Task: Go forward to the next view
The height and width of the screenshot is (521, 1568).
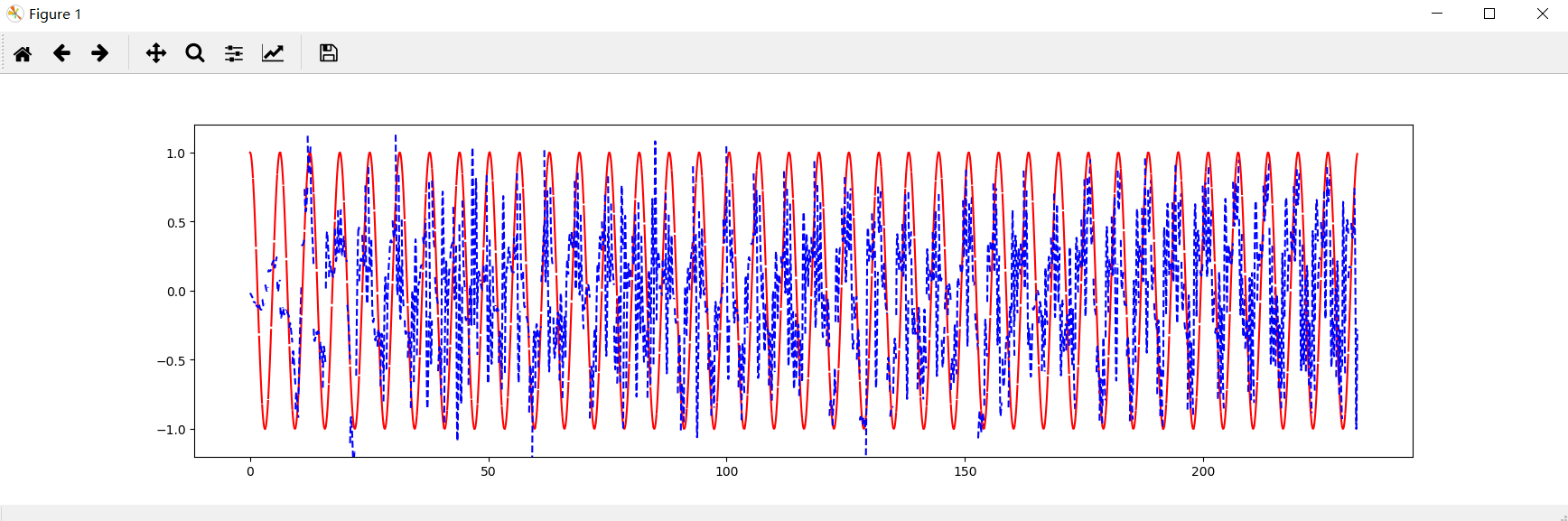Action: tap(100, 53)
